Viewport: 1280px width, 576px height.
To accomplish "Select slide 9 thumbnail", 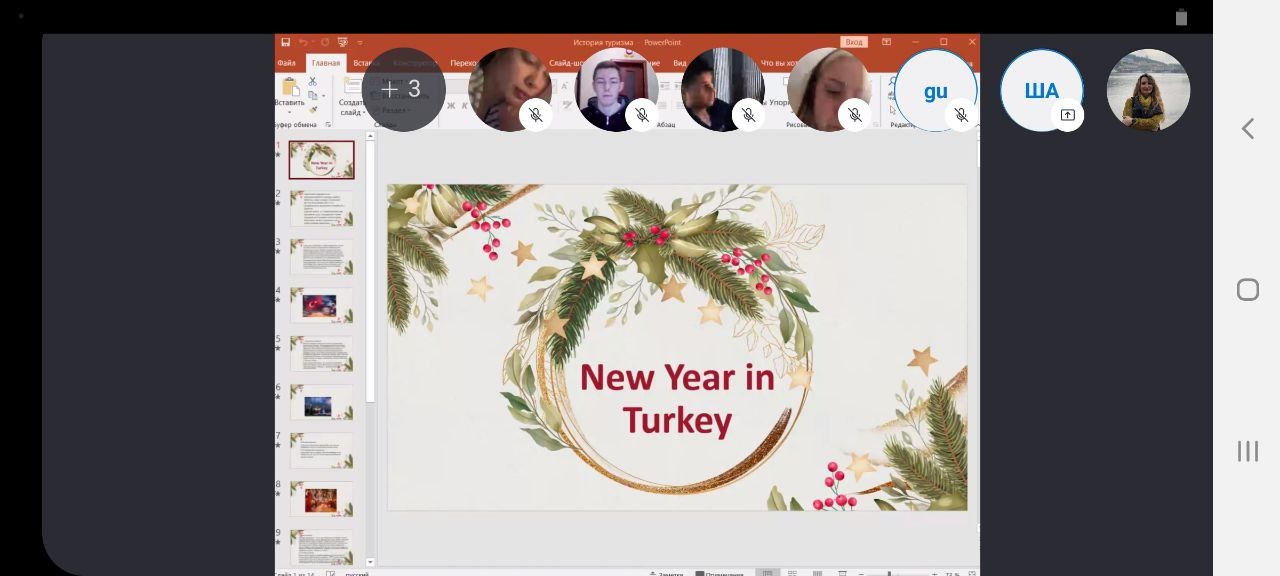I will click(322, 547).
